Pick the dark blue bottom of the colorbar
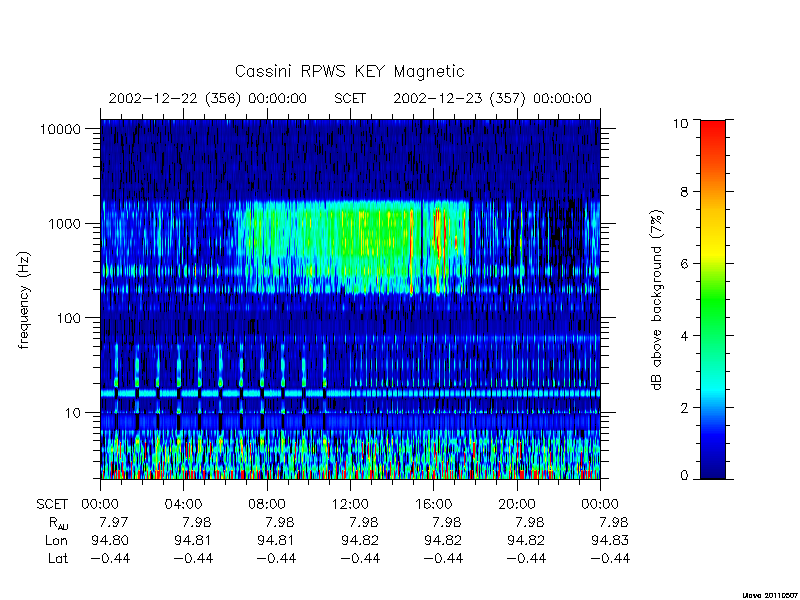The width and height of the screenshot is (800, 600). click(x=713, y=469)
